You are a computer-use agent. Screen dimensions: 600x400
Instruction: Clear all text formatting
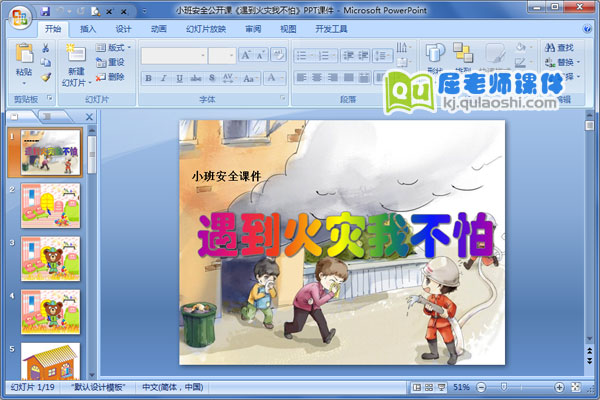(278, 55)
